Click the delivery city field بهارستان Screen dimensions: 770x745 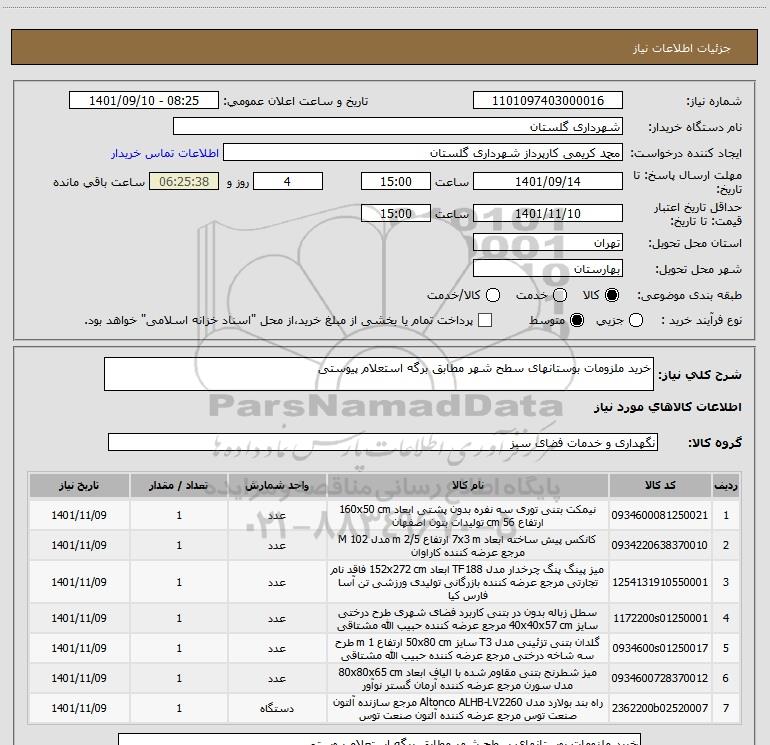tap(548, 268)
